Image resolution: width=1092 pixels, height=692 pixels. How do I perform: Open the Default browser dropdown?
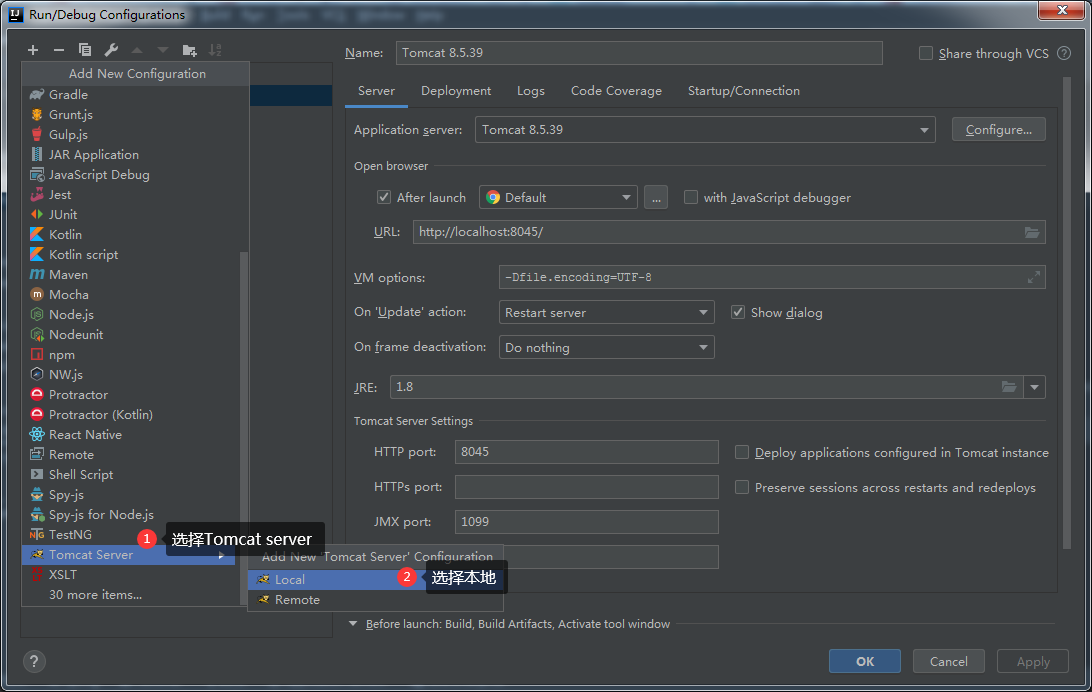[559, 197]
